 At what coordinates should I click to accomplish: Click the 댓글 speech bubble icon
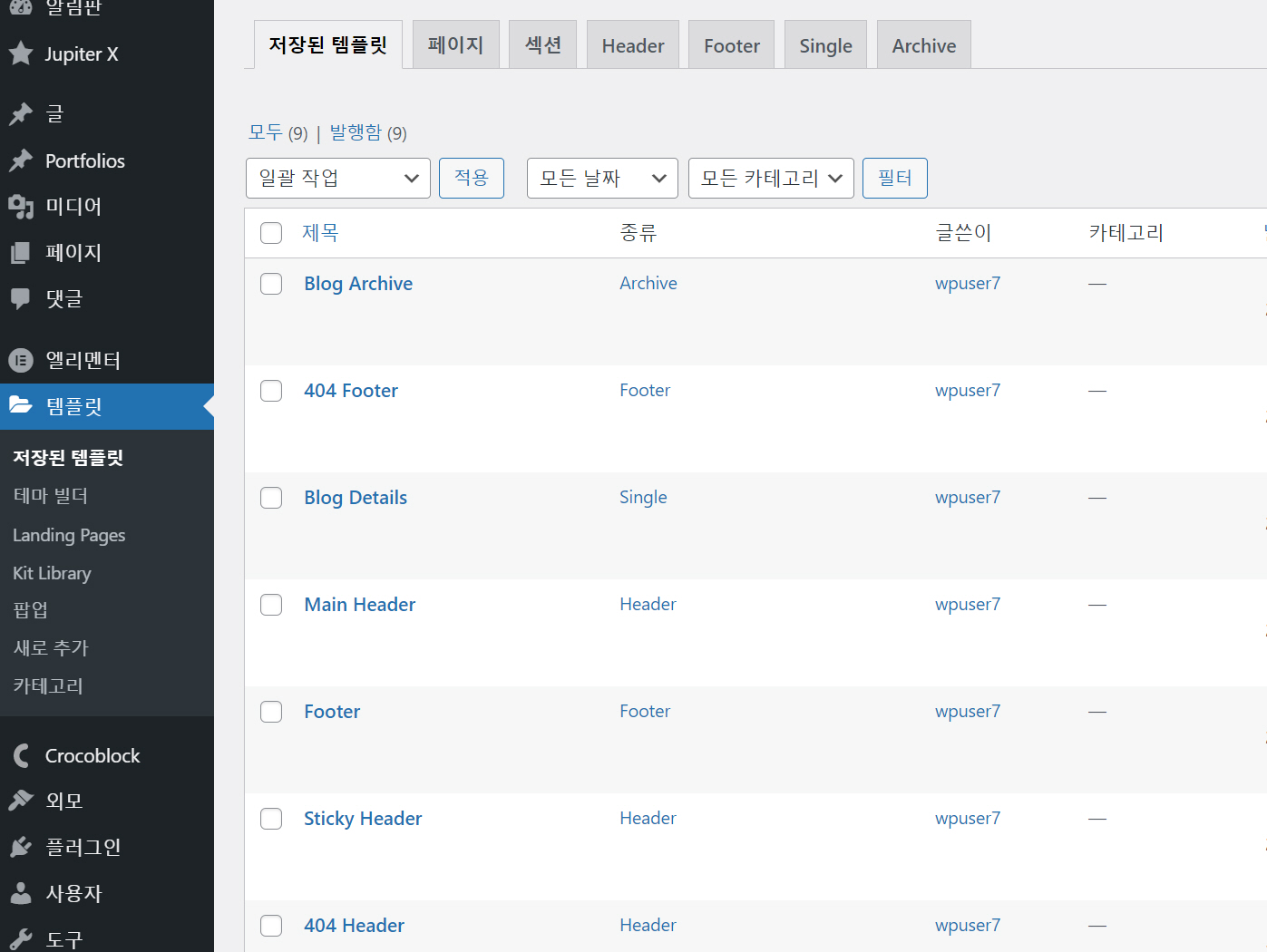tap(22, 298)
